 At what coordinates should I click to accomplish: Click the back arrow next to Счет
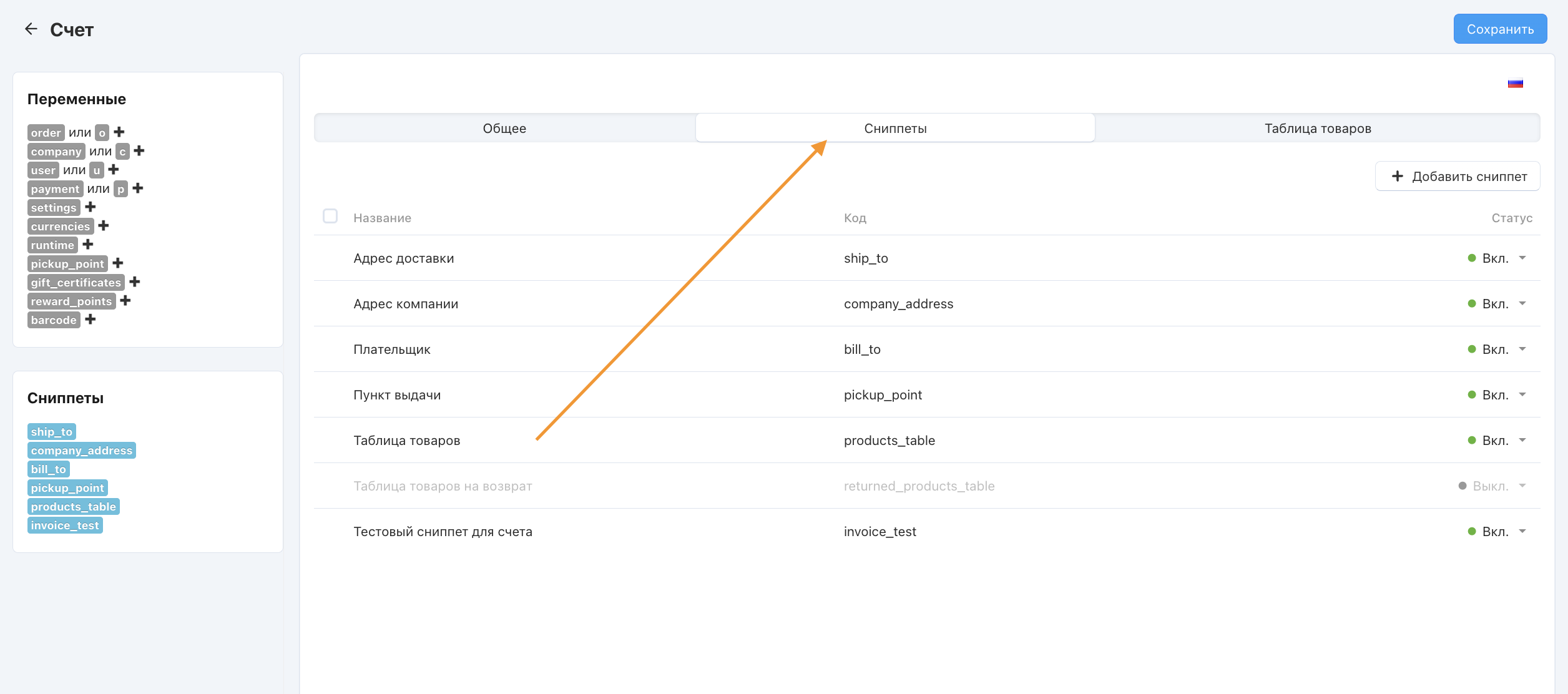point(31,29)
